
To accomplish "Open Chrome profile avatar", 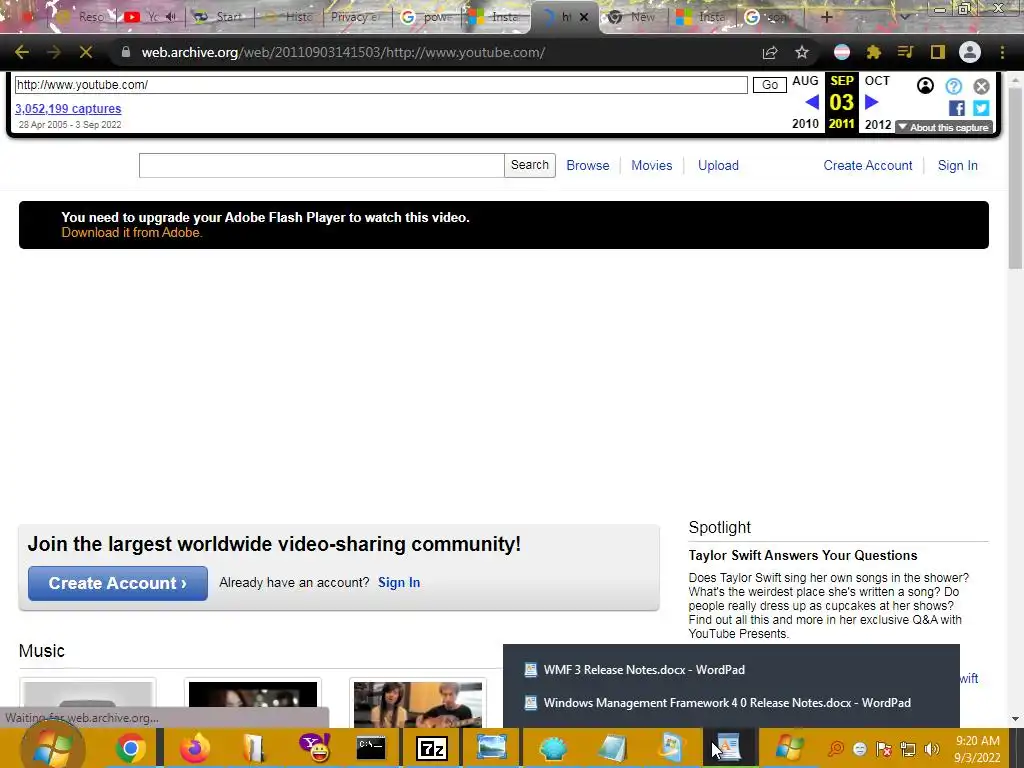I will [x=970, y=52].
